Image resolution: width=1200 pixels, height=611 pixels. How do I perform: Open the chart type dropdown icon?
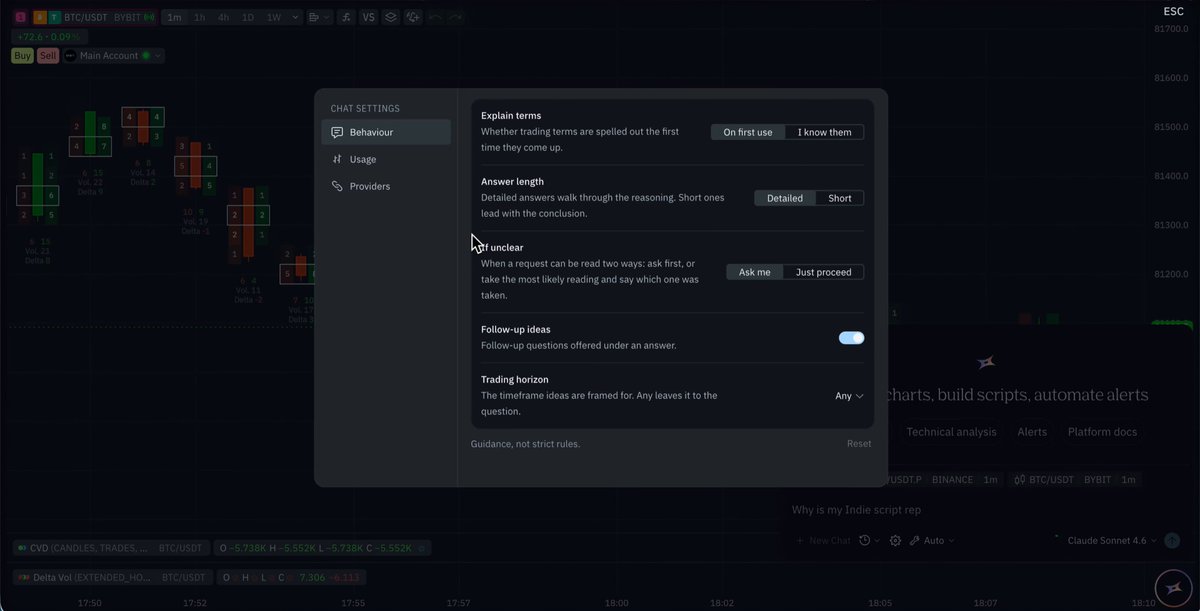click(320, 17)
